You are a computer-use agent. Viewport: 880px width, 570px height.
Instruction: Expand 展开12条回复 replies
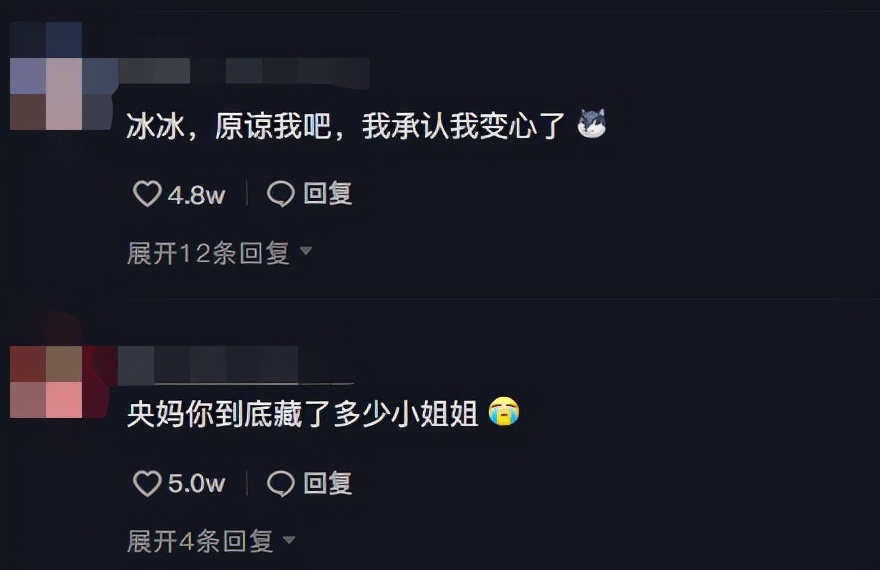tap(208, 253)
